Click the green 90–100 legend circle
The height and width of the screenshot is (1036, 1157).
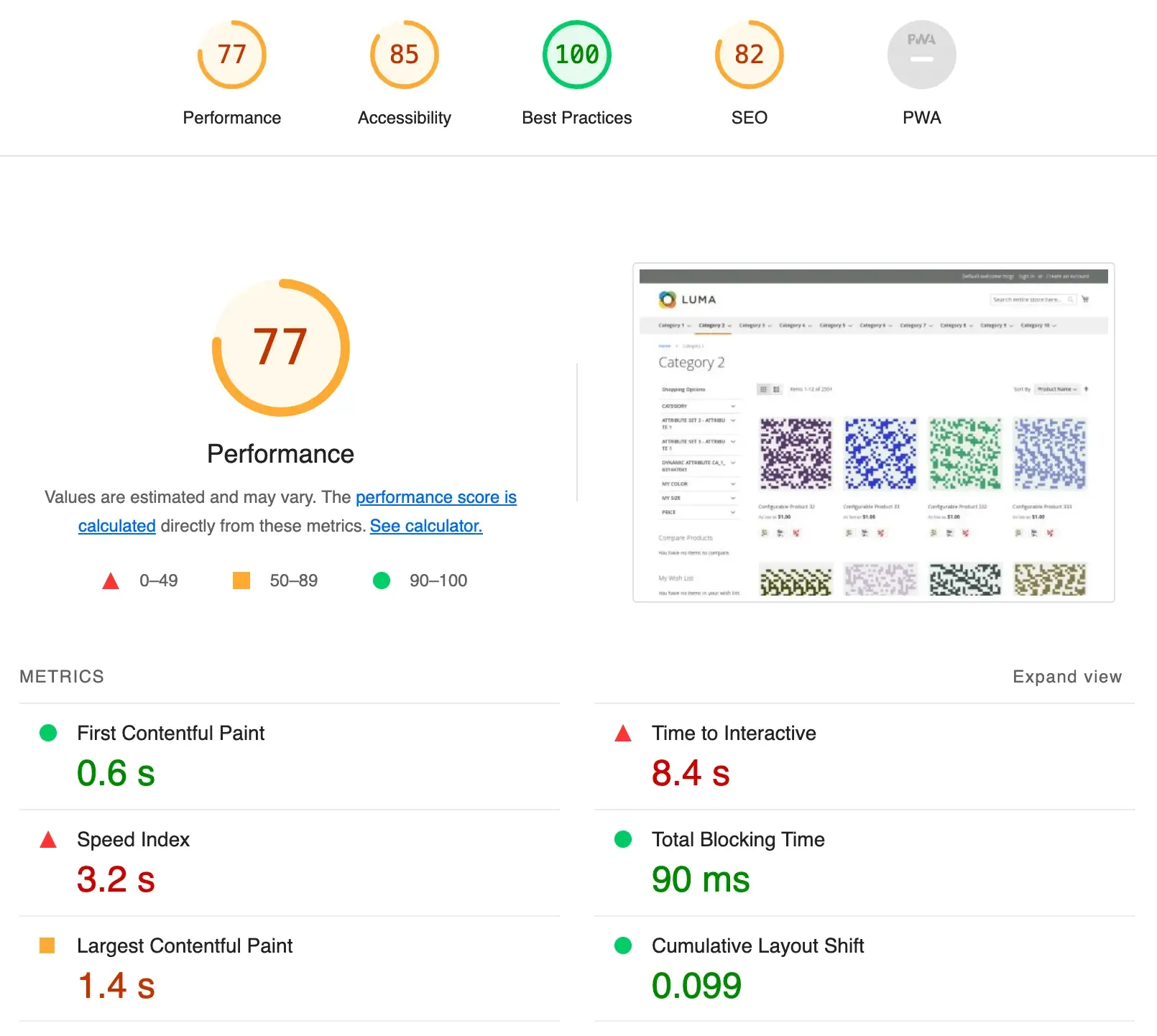coord(382,581)
